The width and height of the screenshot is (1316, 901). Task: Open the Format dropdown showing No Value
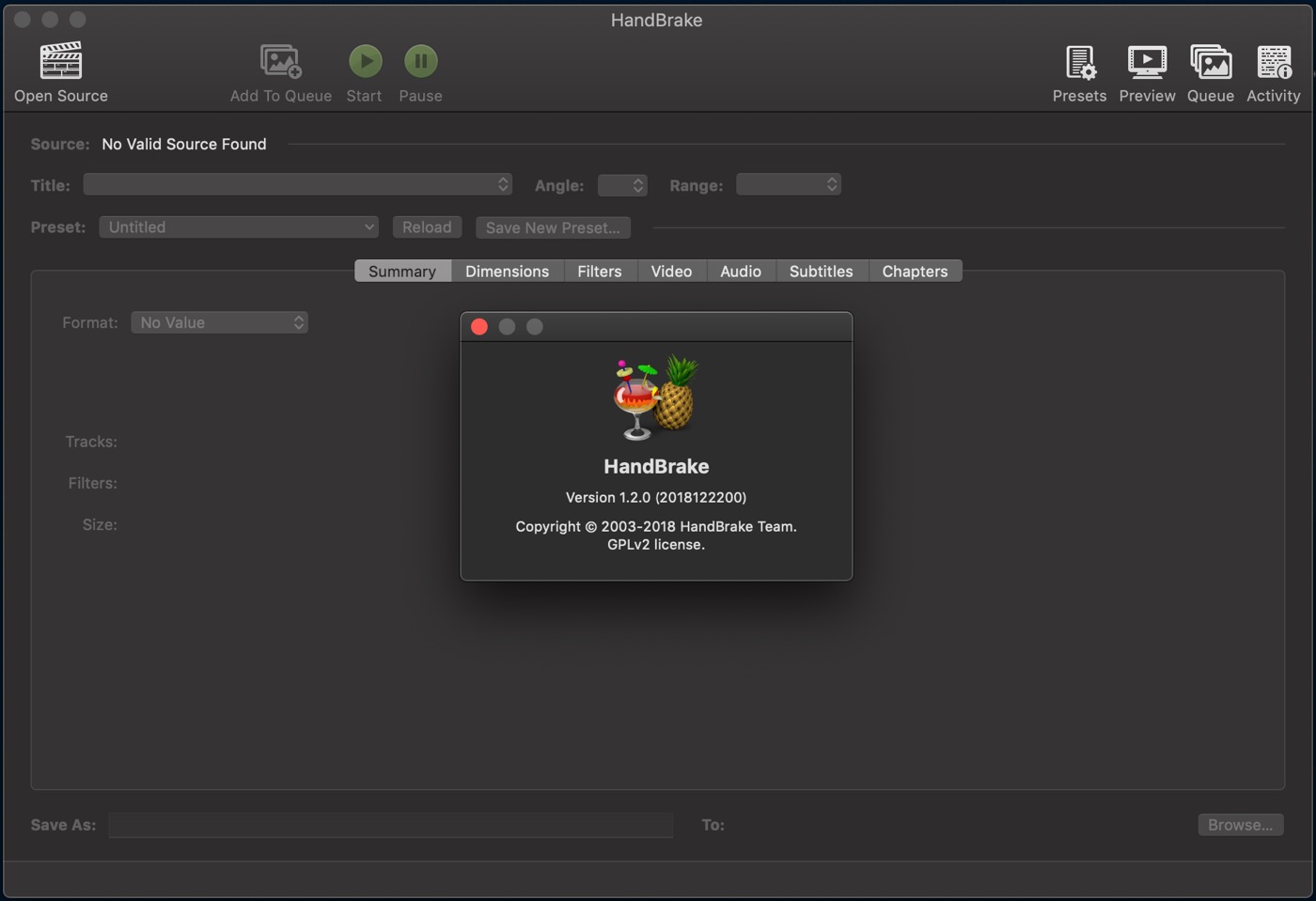pos(219,322)
